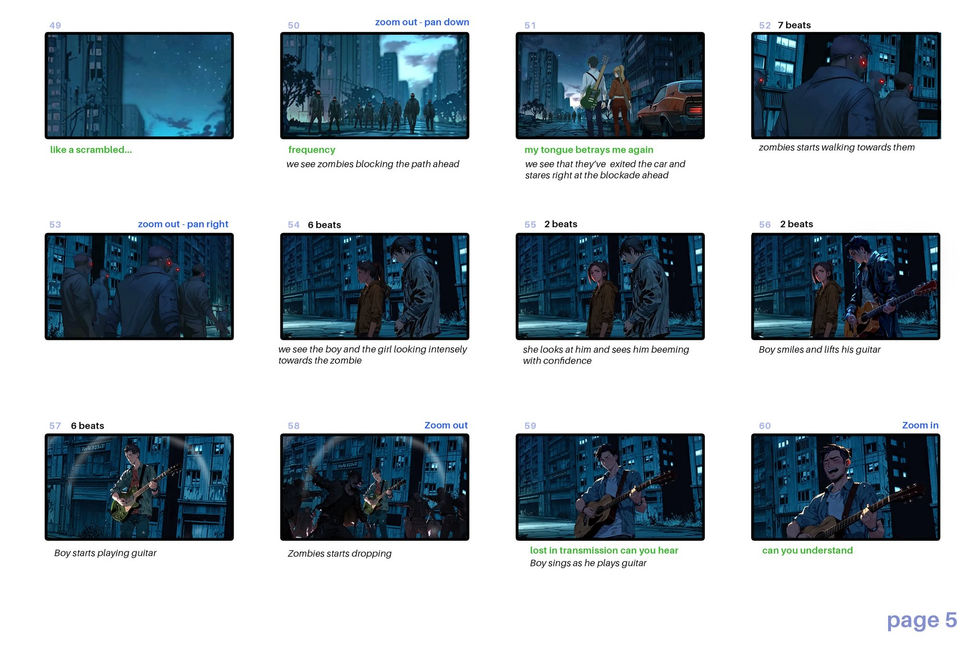Click the '6 beats' label on frame 57
The width and height of the screenshot is (980, 645).
88,426
